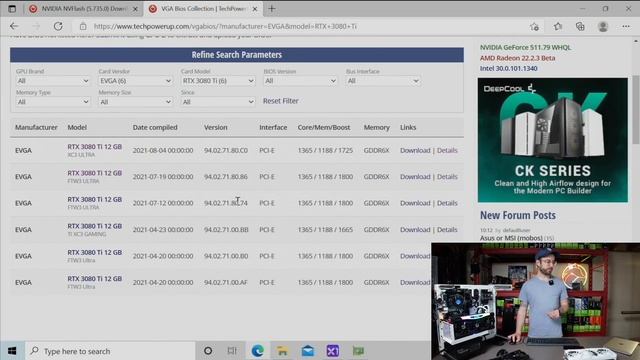Expand the Memory Size dropdown
This screenshot has height=360, width=640.
(x=135, y=102)
